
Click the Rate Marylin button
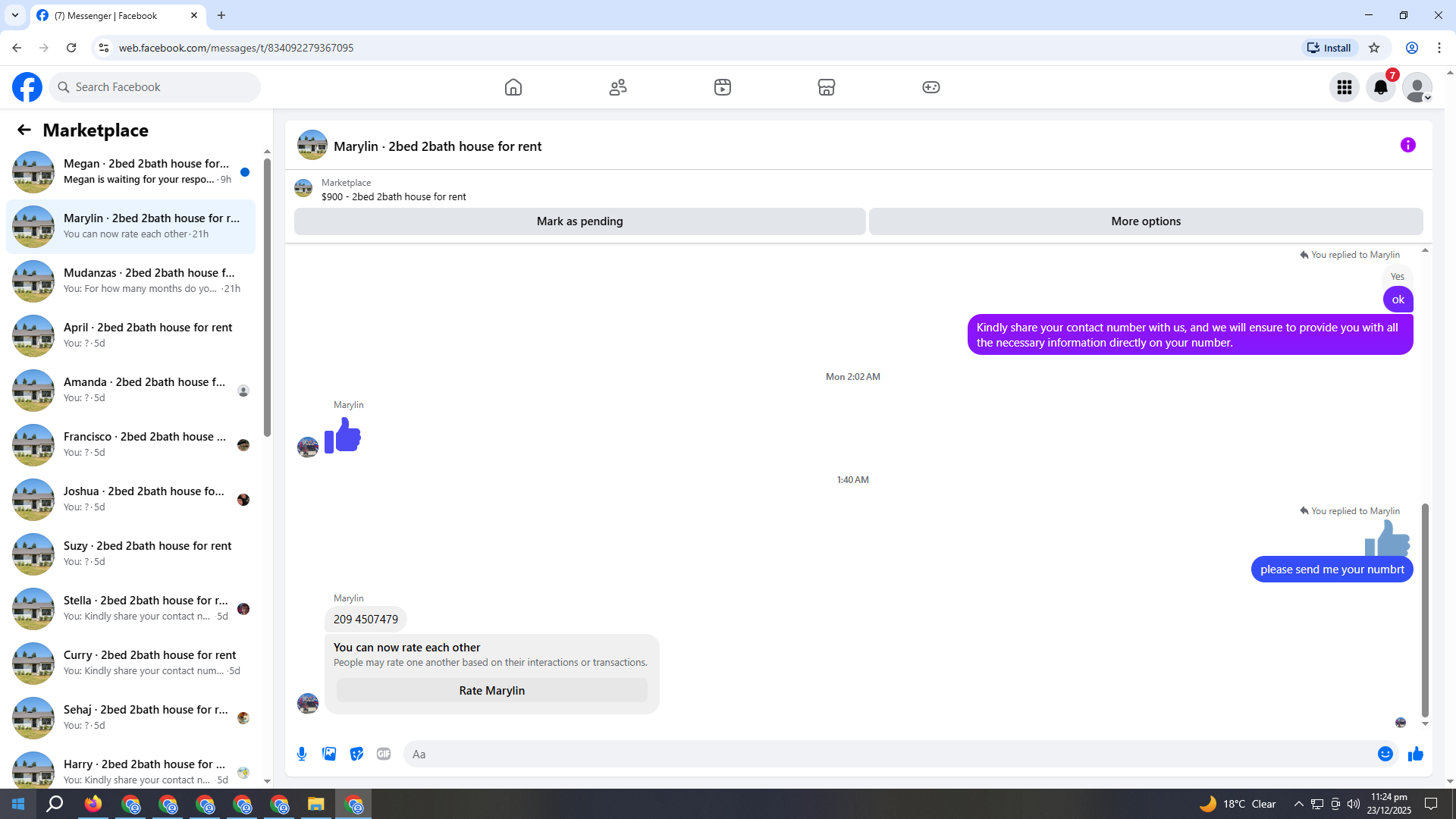click(491, 690)
